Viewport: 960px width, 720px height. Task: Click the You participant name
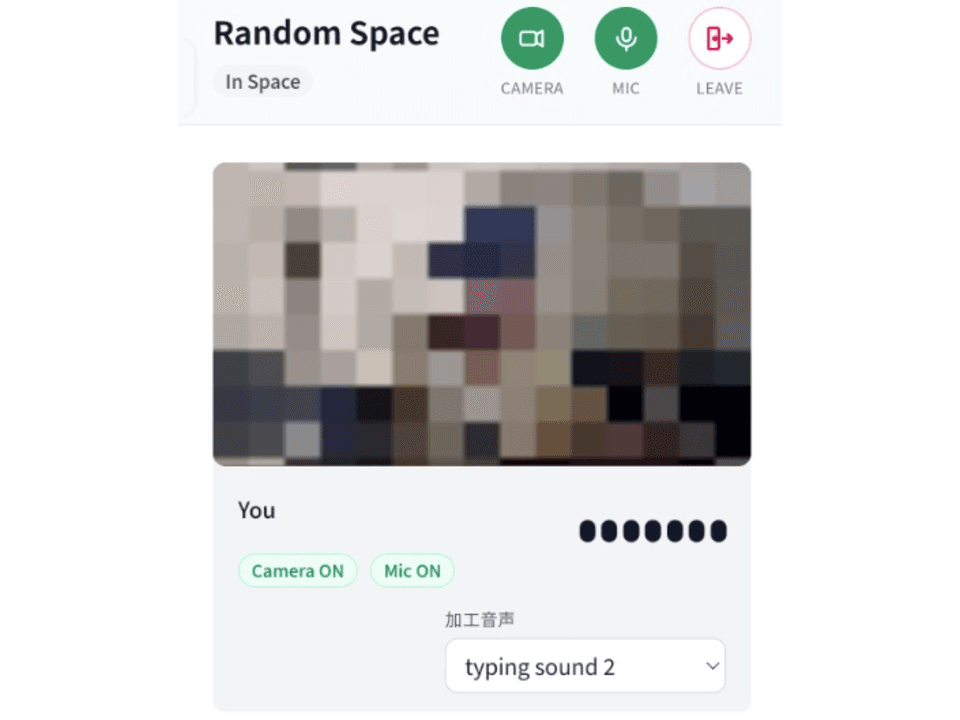(x=257, y=511)
